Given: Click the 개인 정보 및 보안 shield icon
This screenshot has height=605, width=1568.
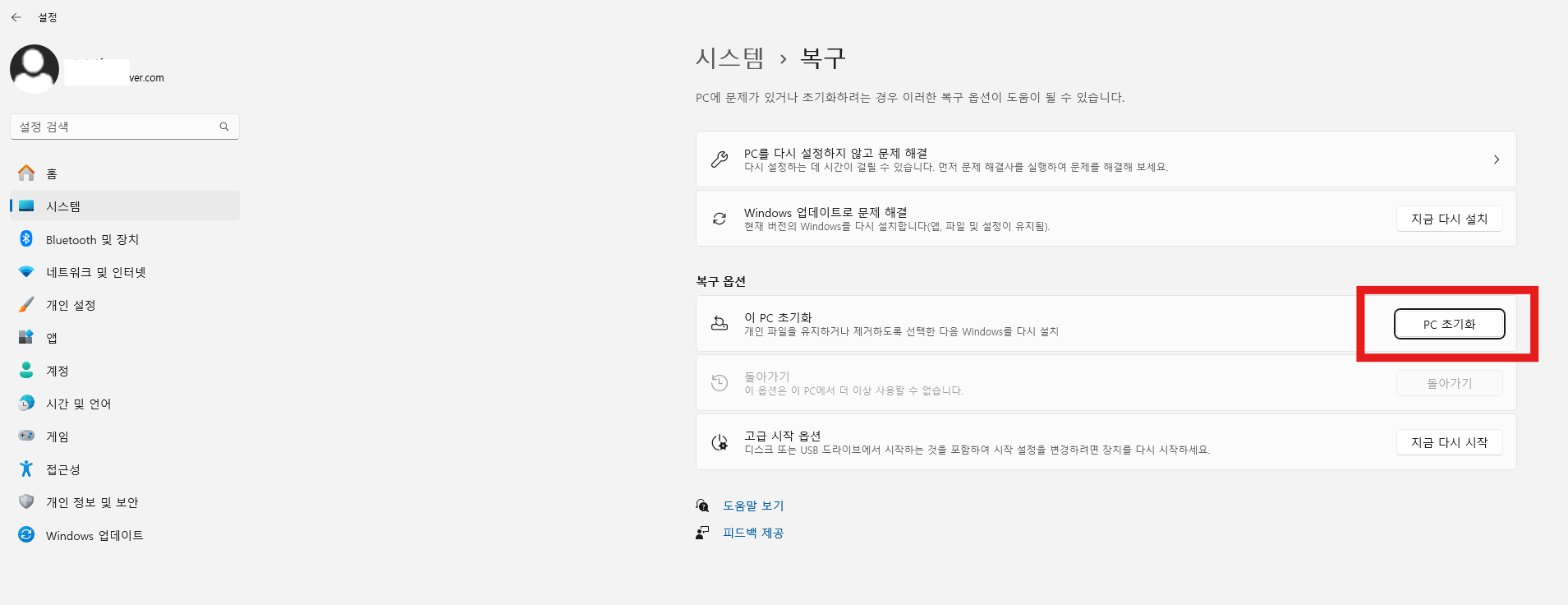Looking at the screenshot, I should coord(26,502).
